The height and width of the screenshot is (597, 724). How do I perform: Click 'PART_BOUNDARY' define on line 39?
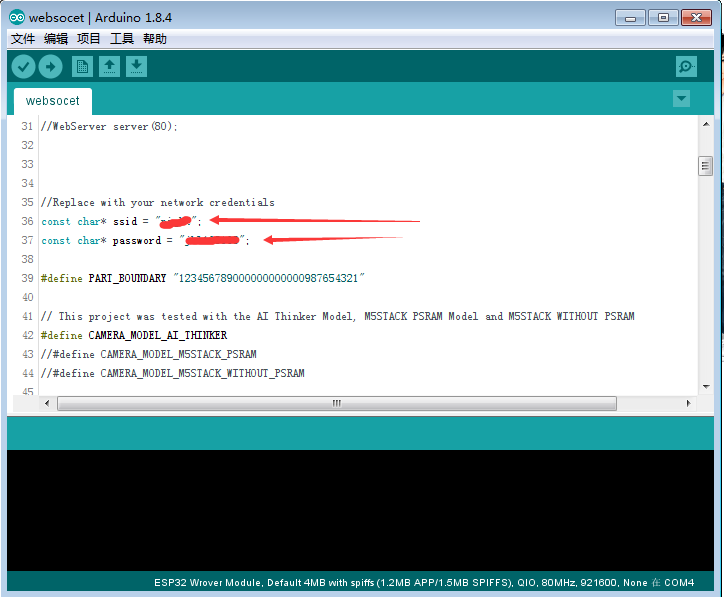(x=127, y=278)
